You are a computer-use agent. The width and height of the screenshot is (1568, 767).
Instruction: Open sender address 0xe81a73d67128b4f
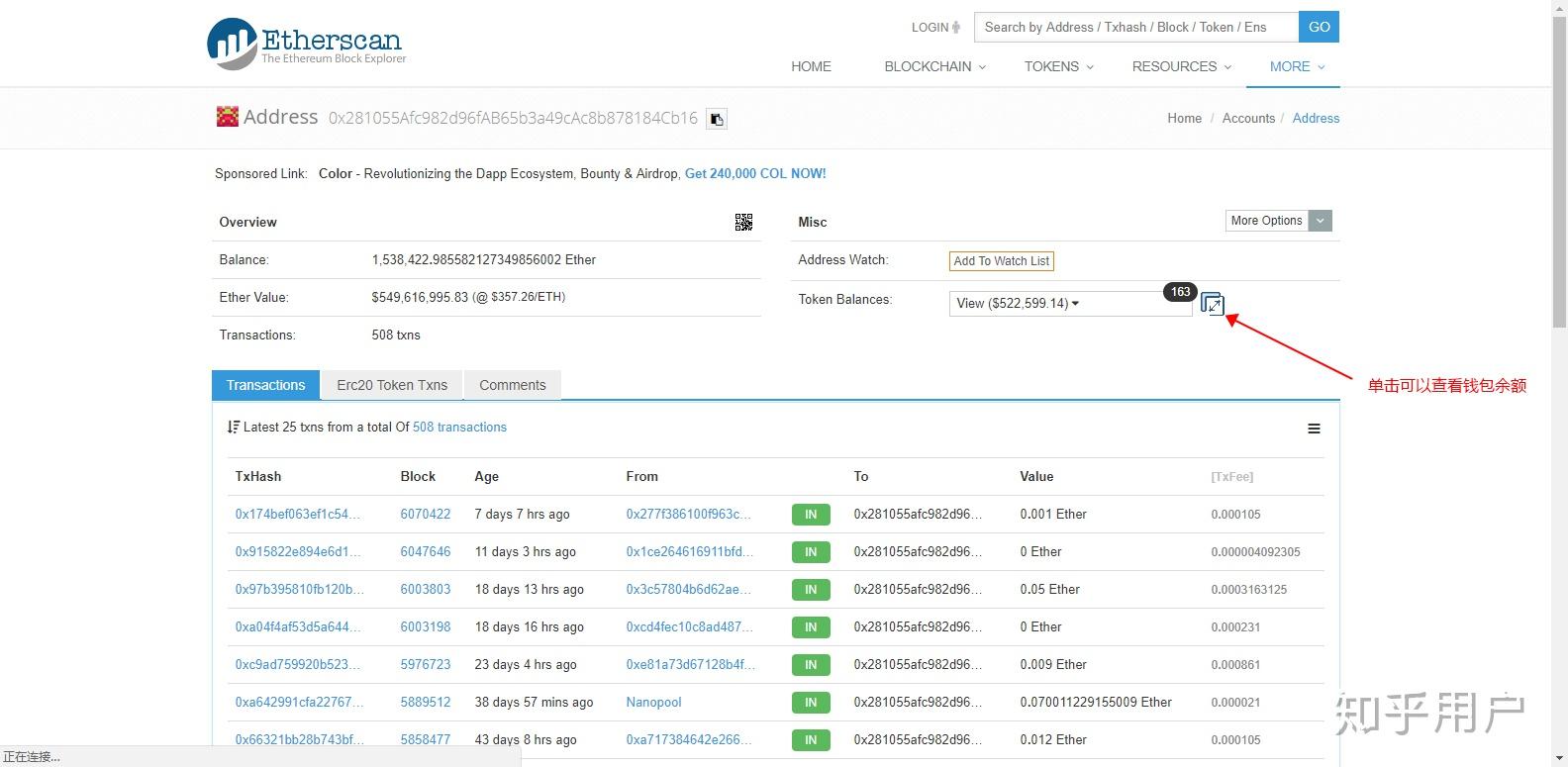(691, 664)
